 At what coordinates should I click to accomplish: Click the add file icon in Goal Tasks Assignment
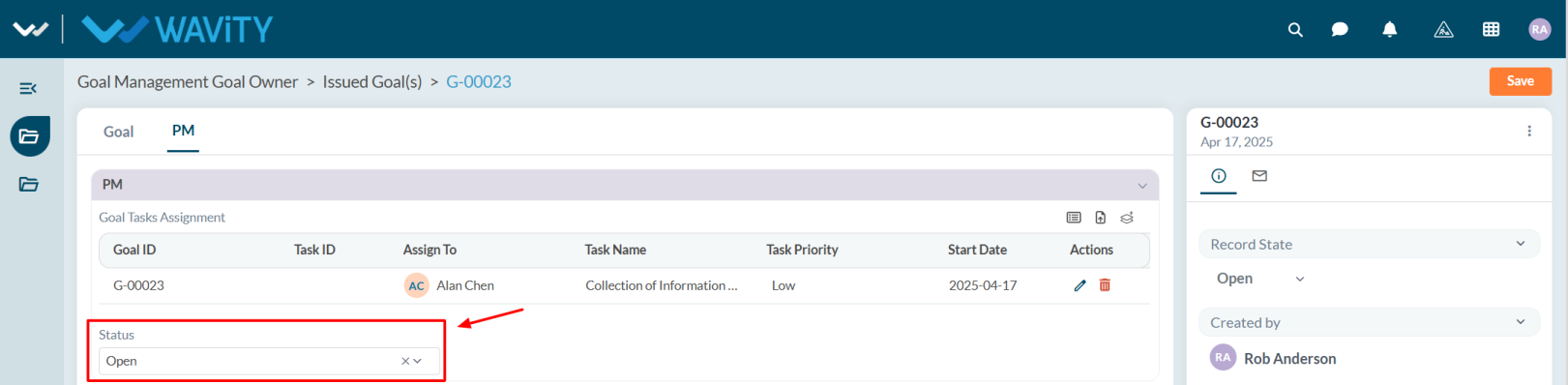point(1101,218)
